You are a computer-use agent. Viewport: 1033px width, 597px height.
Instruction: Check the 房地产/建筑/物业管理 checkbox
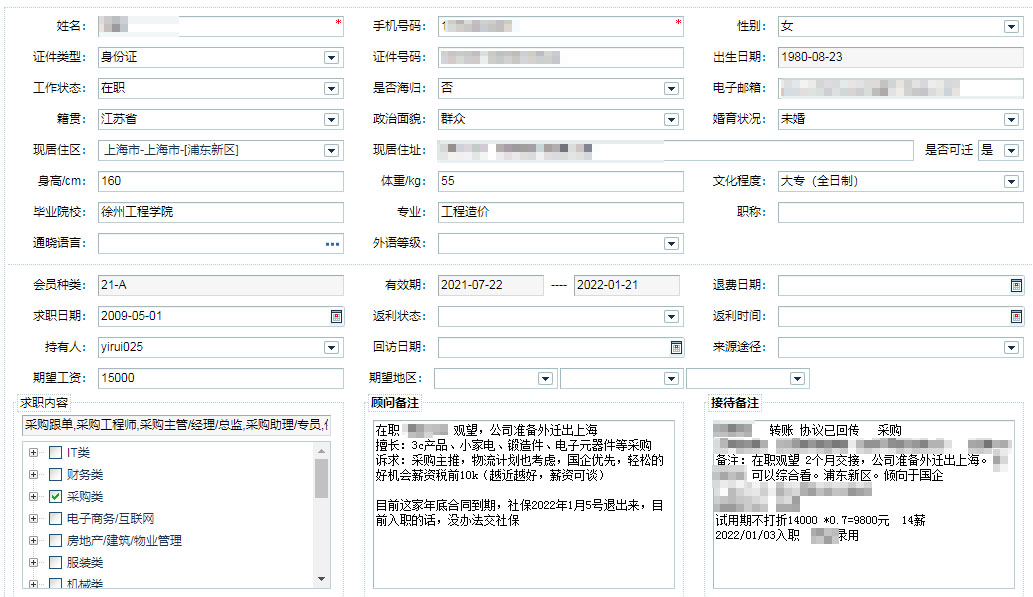point(55,540)
